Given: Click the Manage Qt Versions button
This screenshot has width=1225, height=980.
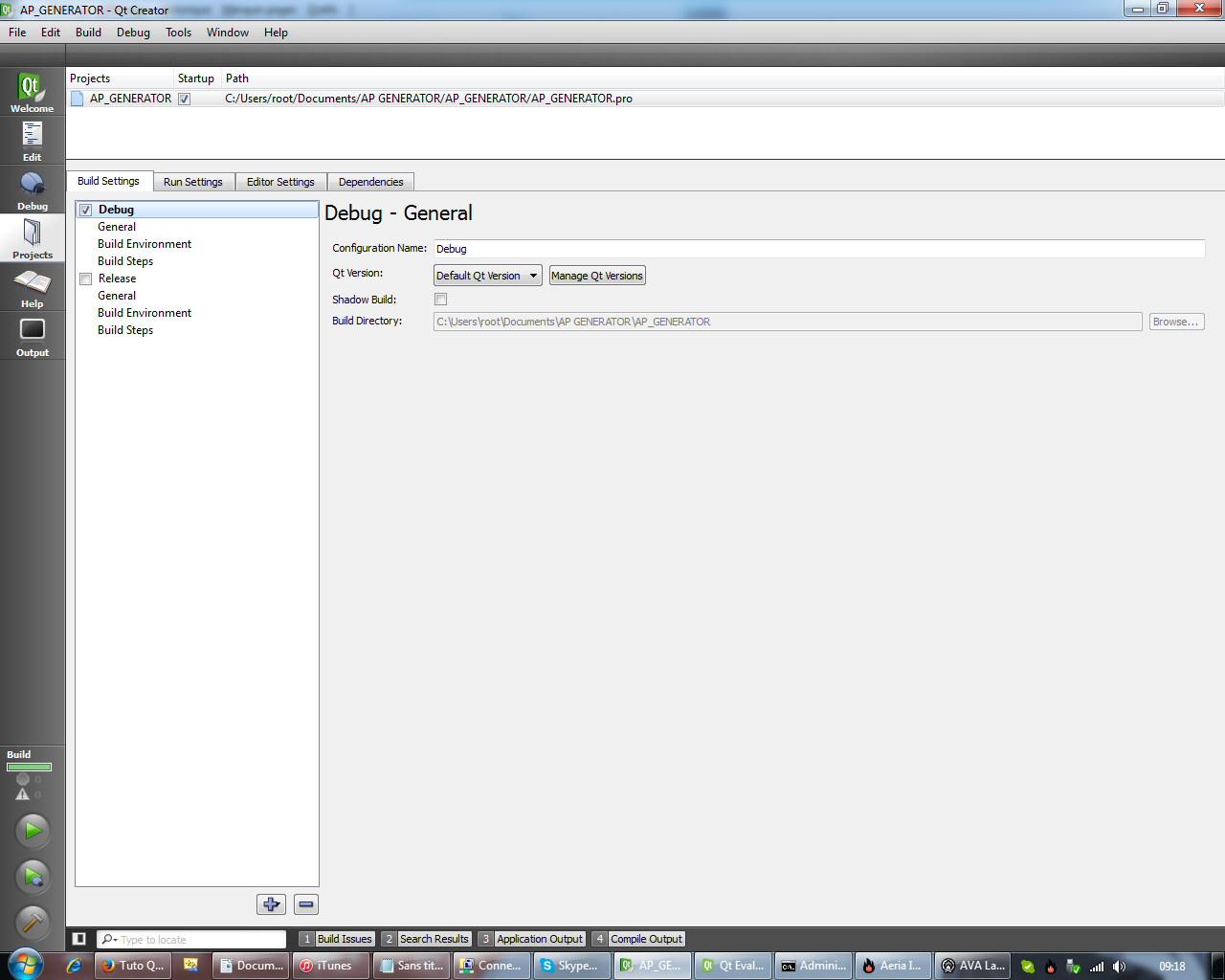Looking at the screenshot, I should [x=597, y=276].
